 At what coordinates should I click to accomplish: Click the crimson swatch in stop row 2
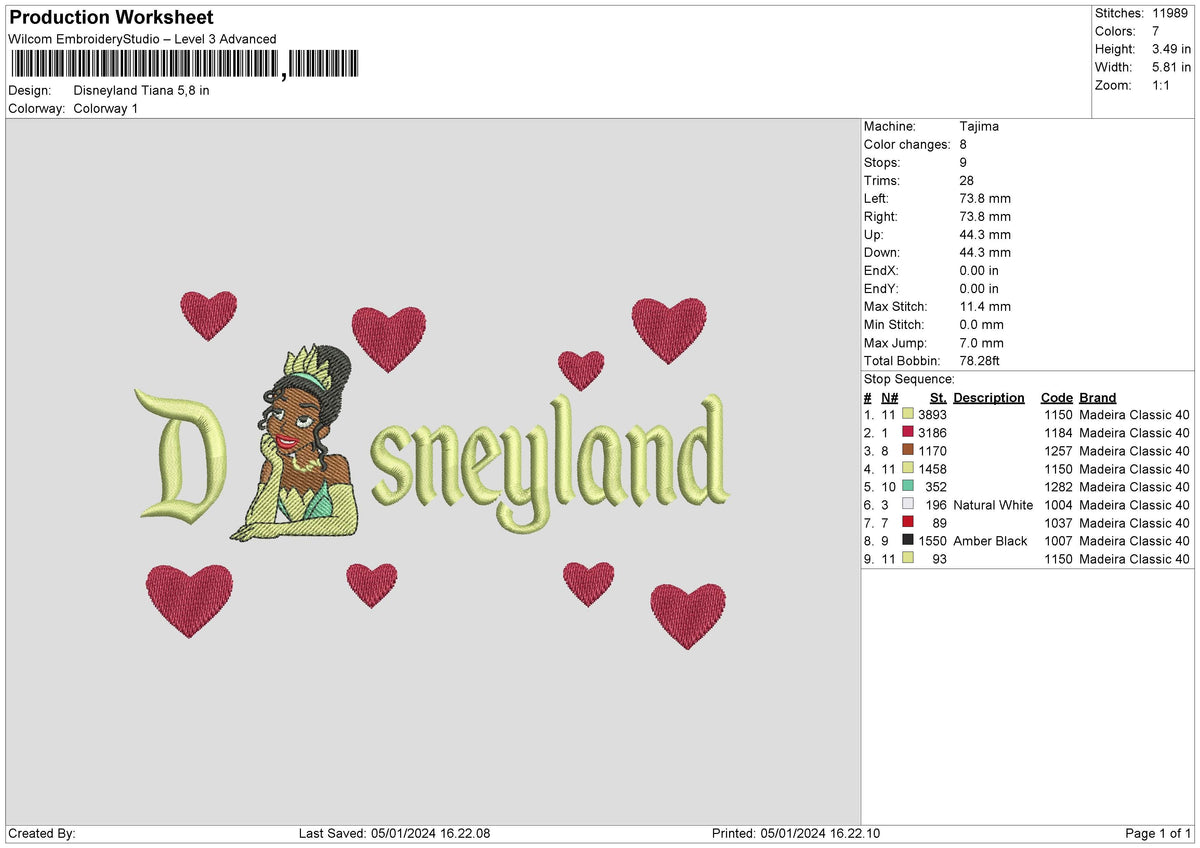[x=908, y=433]
